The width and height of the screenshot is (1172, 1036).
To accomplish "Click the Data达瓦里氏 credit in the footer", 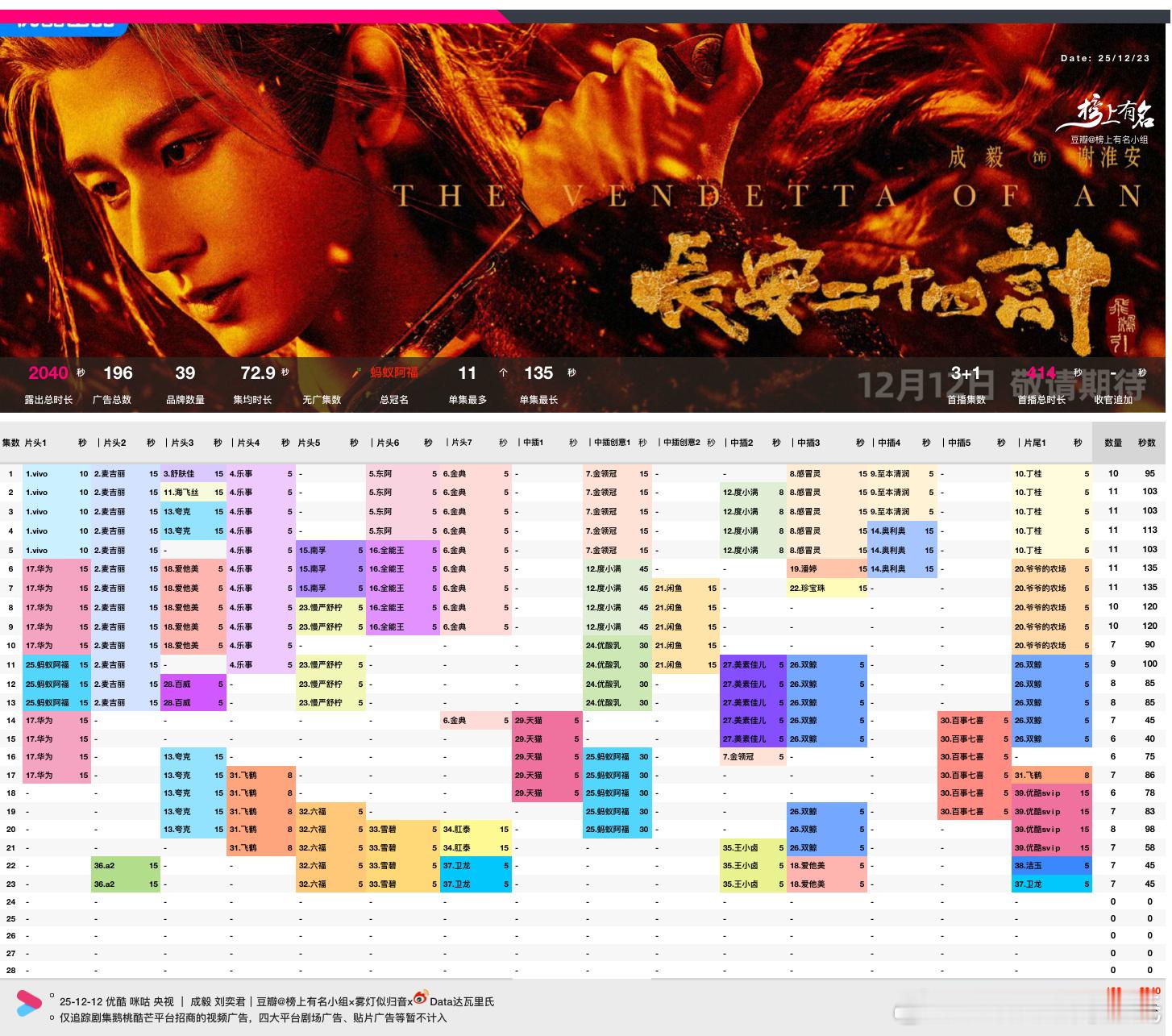I will 462,1001.
